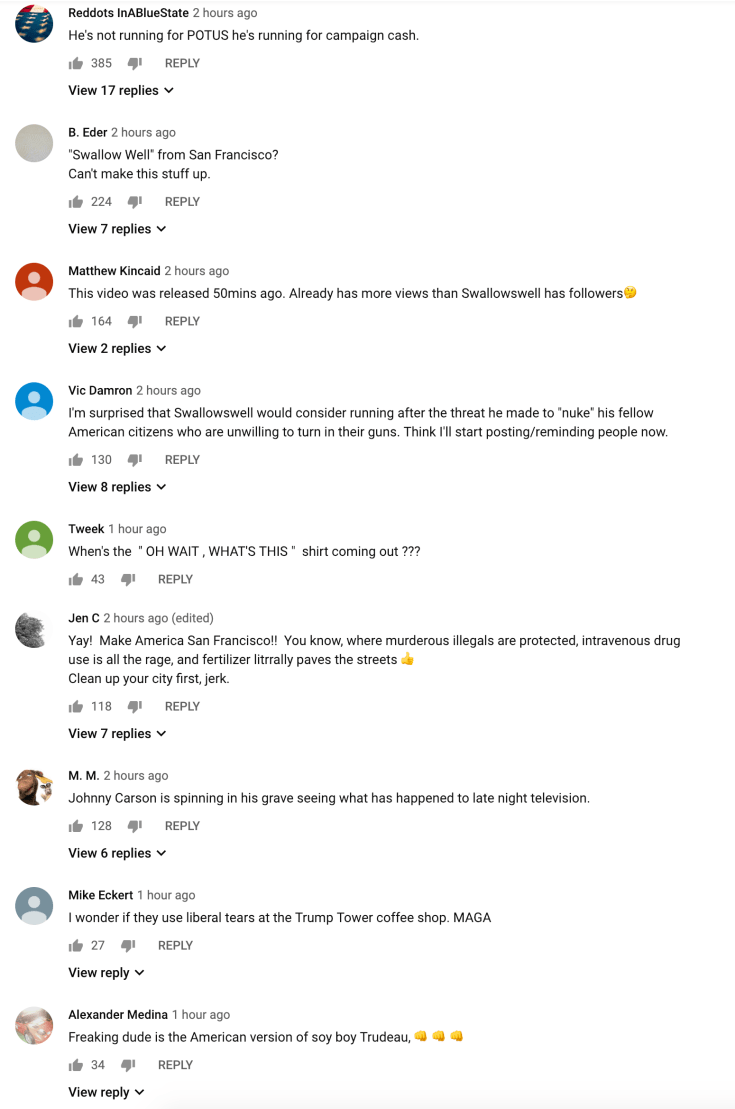Screen dimensions: 735x1109
Task: Like Tweek's comment
Action: click(x=74, y=578)
